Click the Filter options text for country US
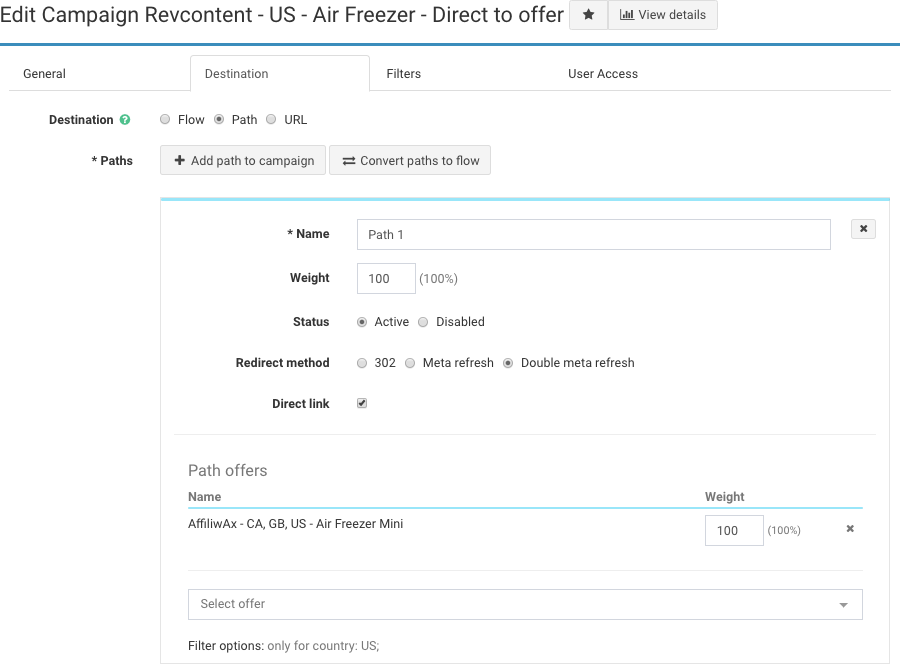 click(284, 646)
